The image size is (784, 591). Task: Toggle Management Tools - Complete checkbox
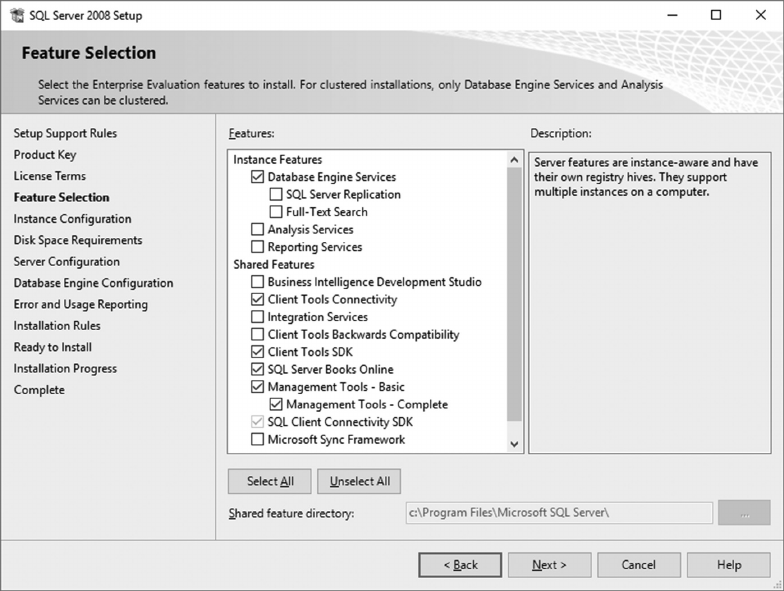(x=276, y=404)
